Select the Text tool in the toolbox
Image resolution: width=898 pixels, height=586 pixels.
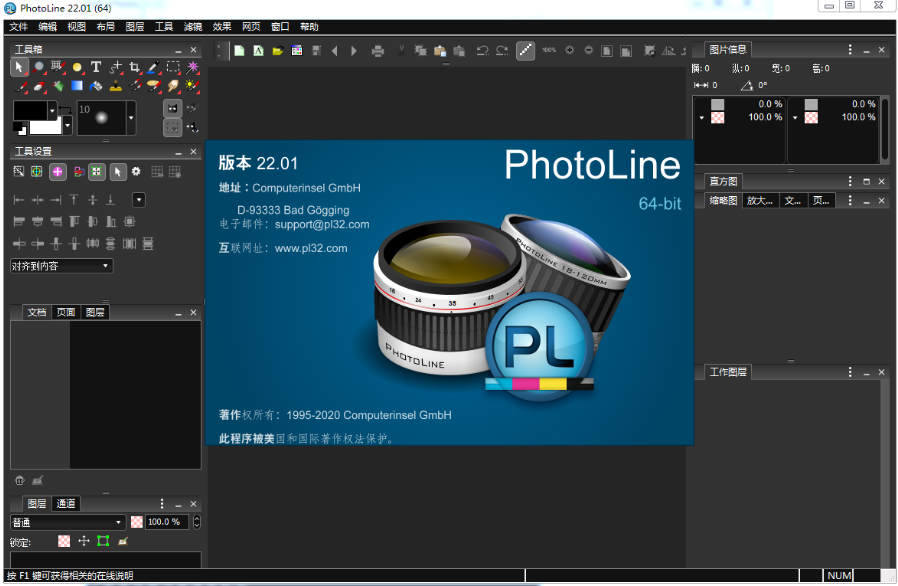pos(96,67)
